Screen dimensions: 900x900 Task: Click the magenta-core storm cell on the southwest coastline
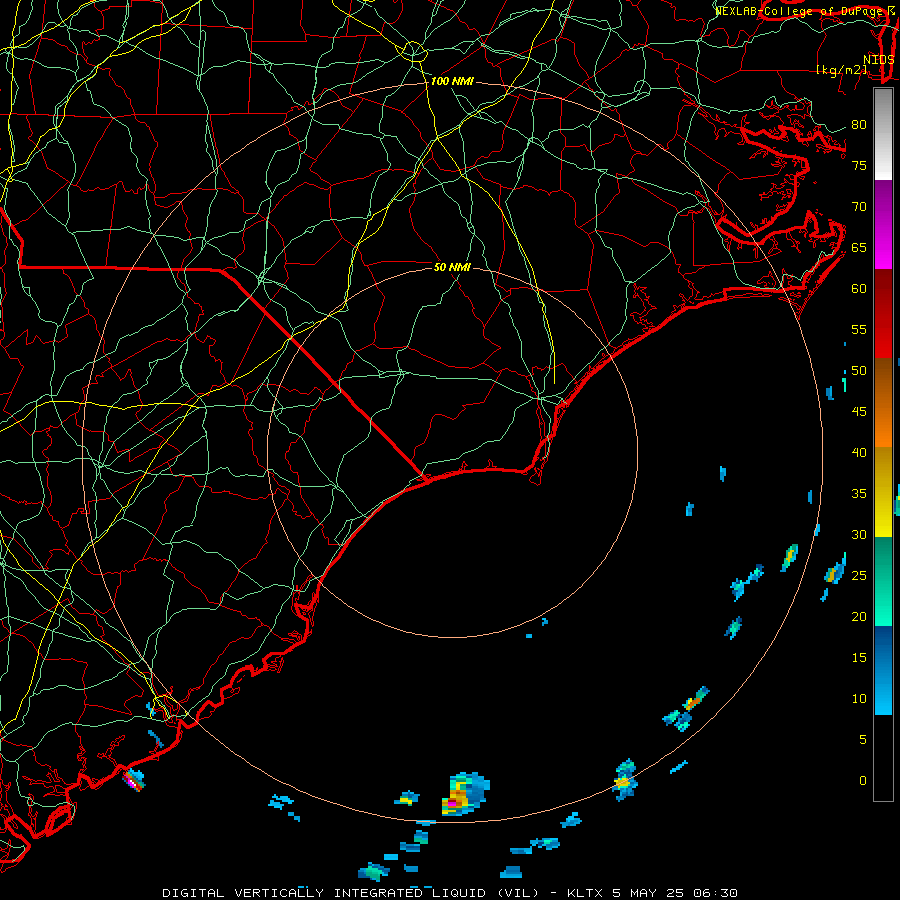click(x=133, y=780)
